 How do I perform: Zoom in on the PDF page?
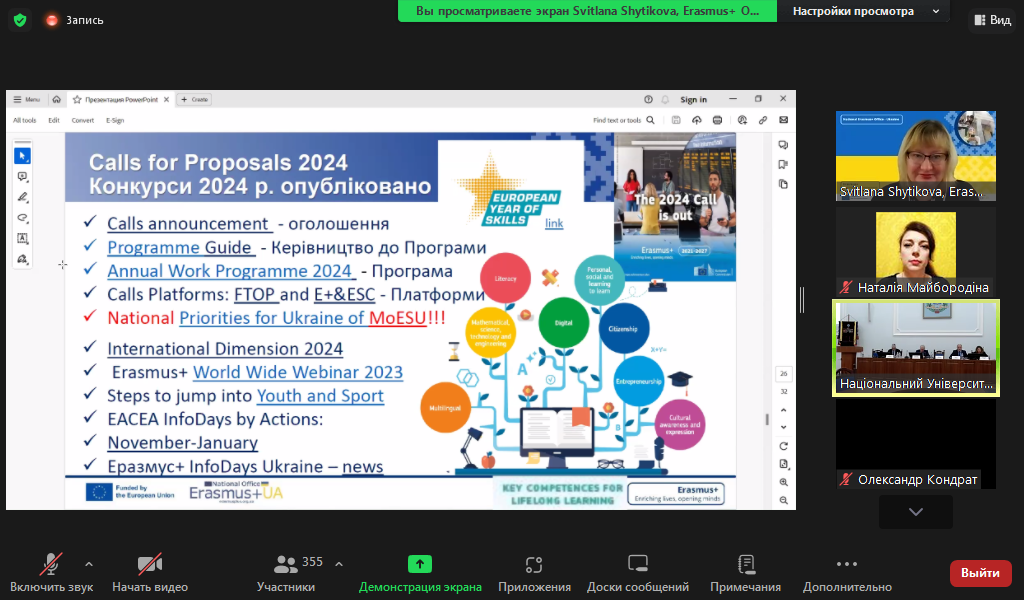(x=784, y=482)
